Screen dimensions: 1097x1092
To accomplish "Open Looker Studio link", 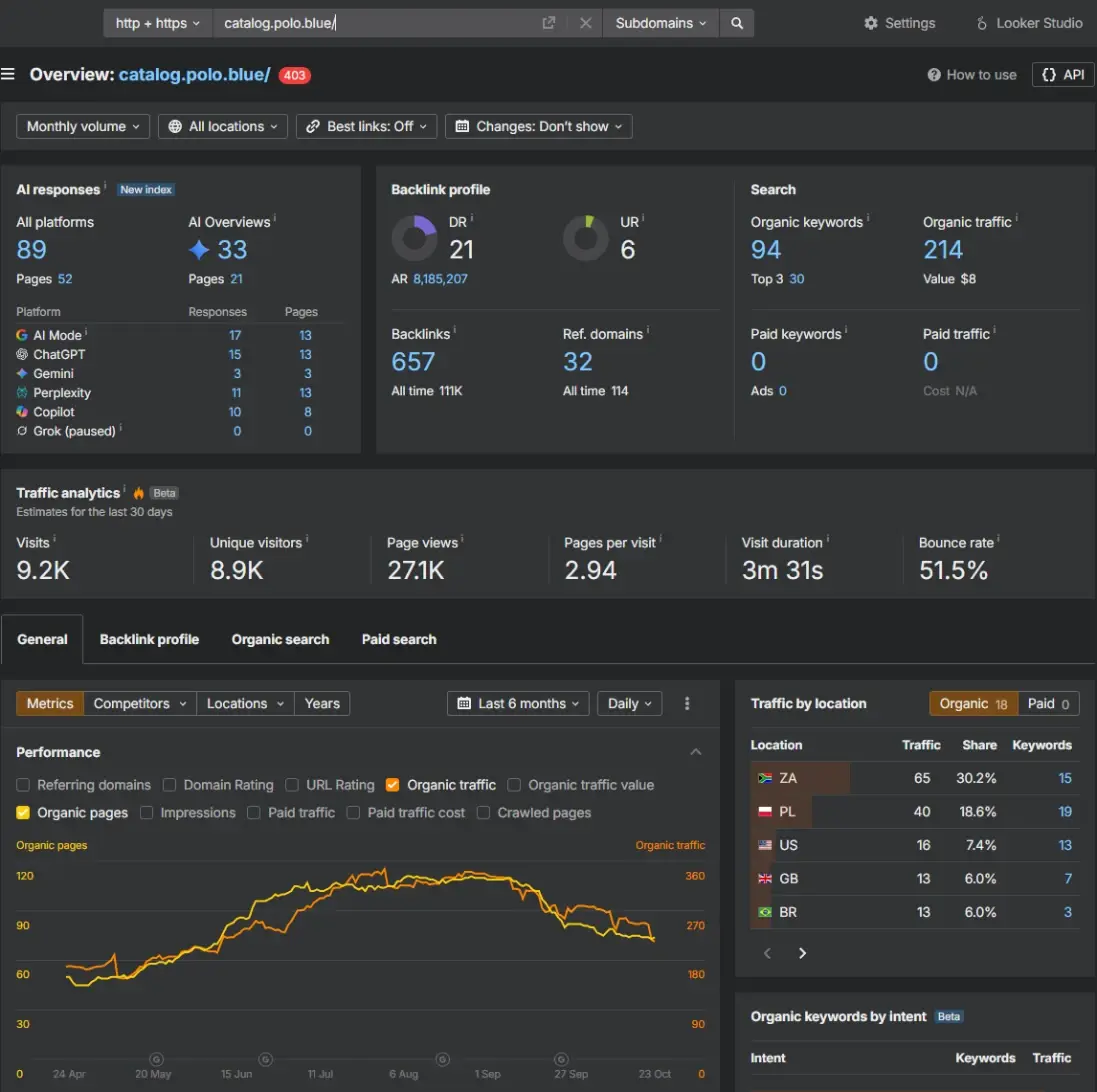I will coord(1028,23).
